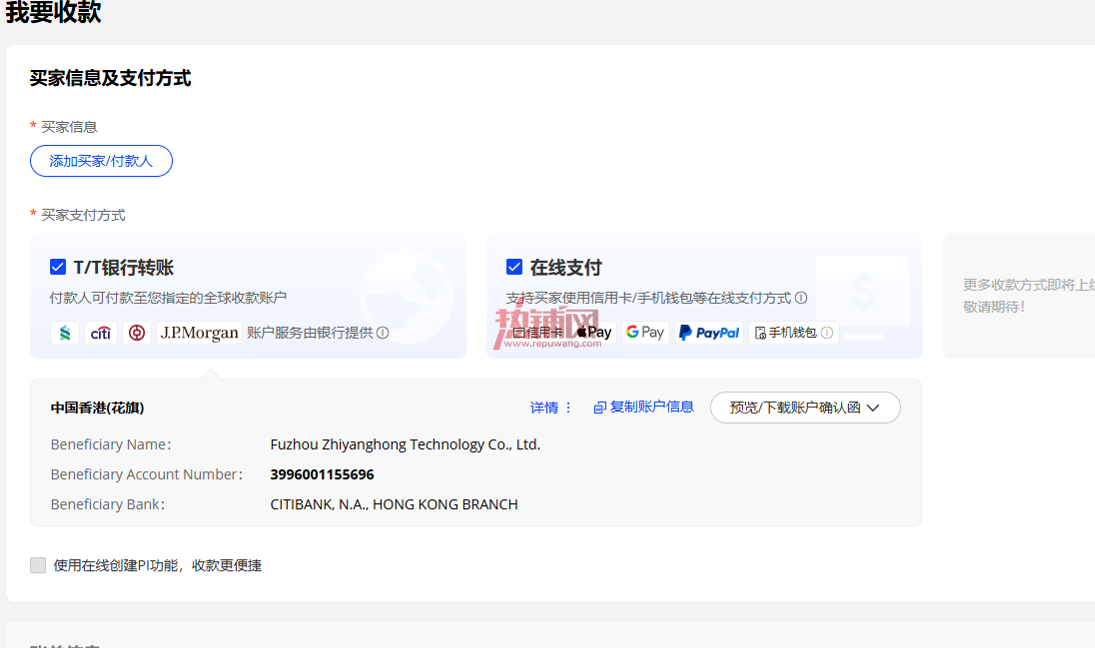
Task: Click the Apple Pay payment icon
Action: 594,332
